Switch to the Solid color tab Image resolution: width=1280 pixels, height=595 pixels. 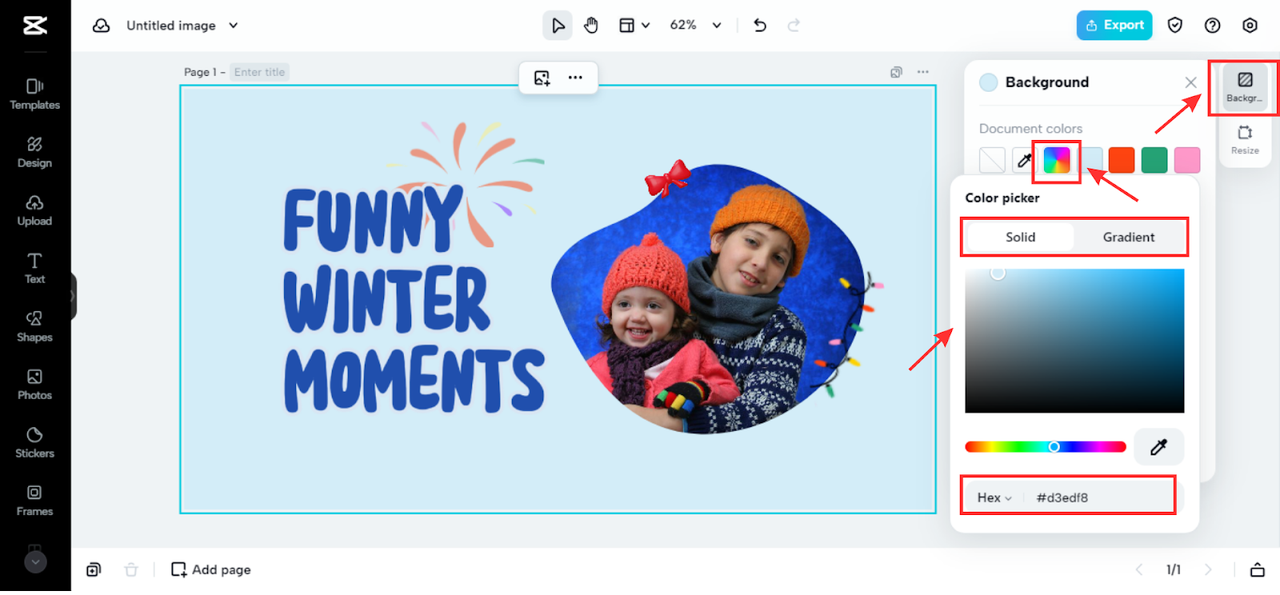click(x=1021, y=237)
